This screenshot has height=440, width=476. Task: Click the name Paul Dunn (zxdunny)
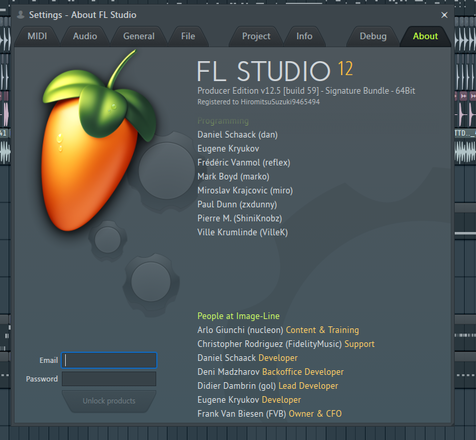[x=237, y=204]
